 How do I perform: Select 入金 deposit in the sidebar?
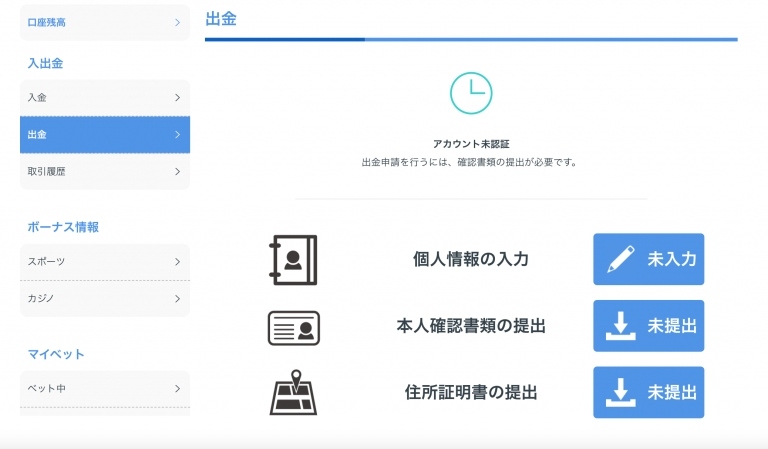point(105,98)
